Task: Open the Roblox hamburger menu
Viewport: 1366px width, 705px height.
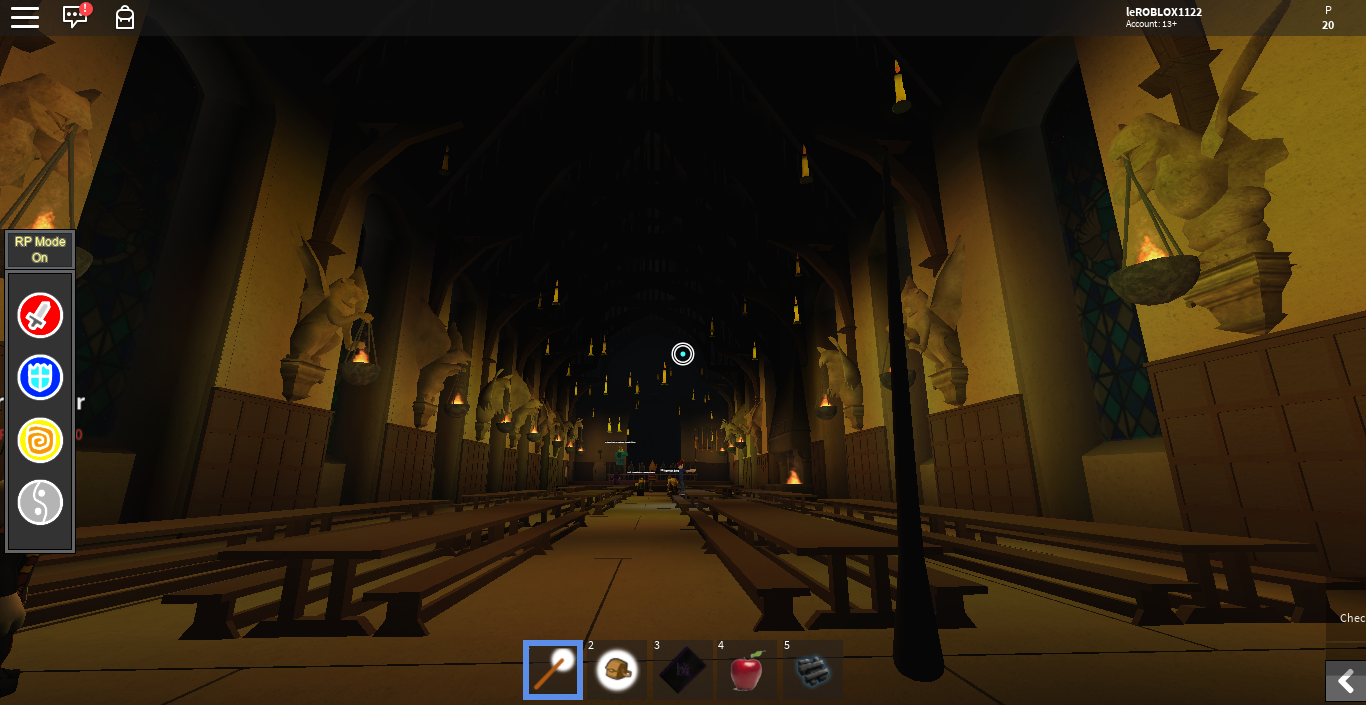Action: pos(25,17)
